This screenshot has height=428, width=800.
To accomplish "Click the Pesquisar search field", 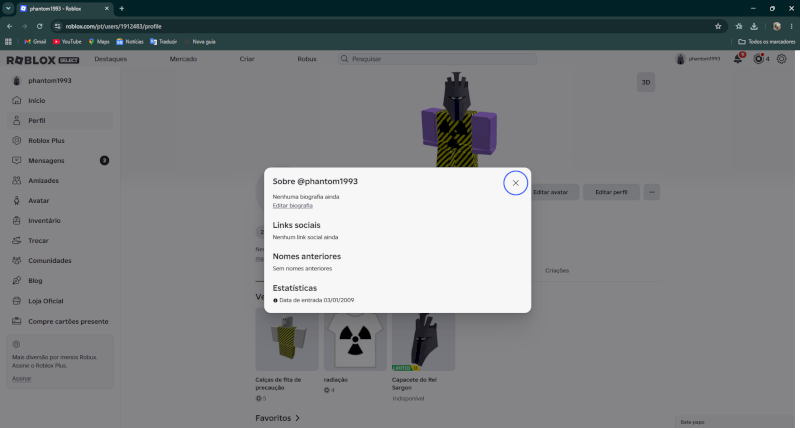I will [x=437, y=59].
